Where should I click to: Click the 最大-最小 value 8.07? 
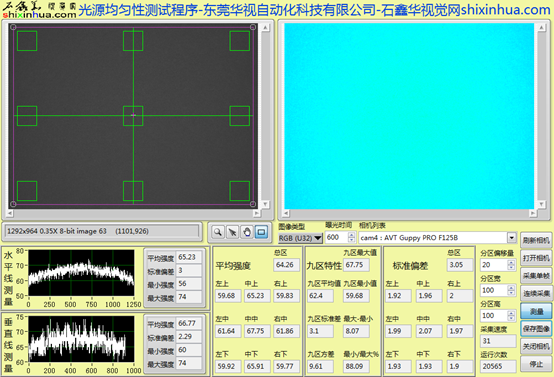pos(356,331)
